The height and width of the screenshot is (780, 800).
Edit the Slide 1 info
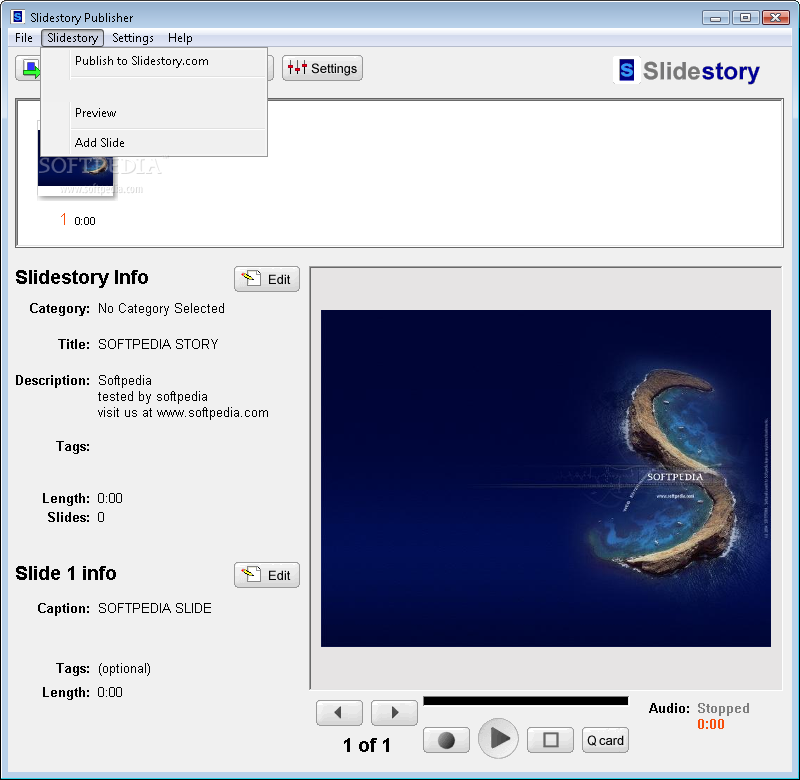[x=267, y=575]
